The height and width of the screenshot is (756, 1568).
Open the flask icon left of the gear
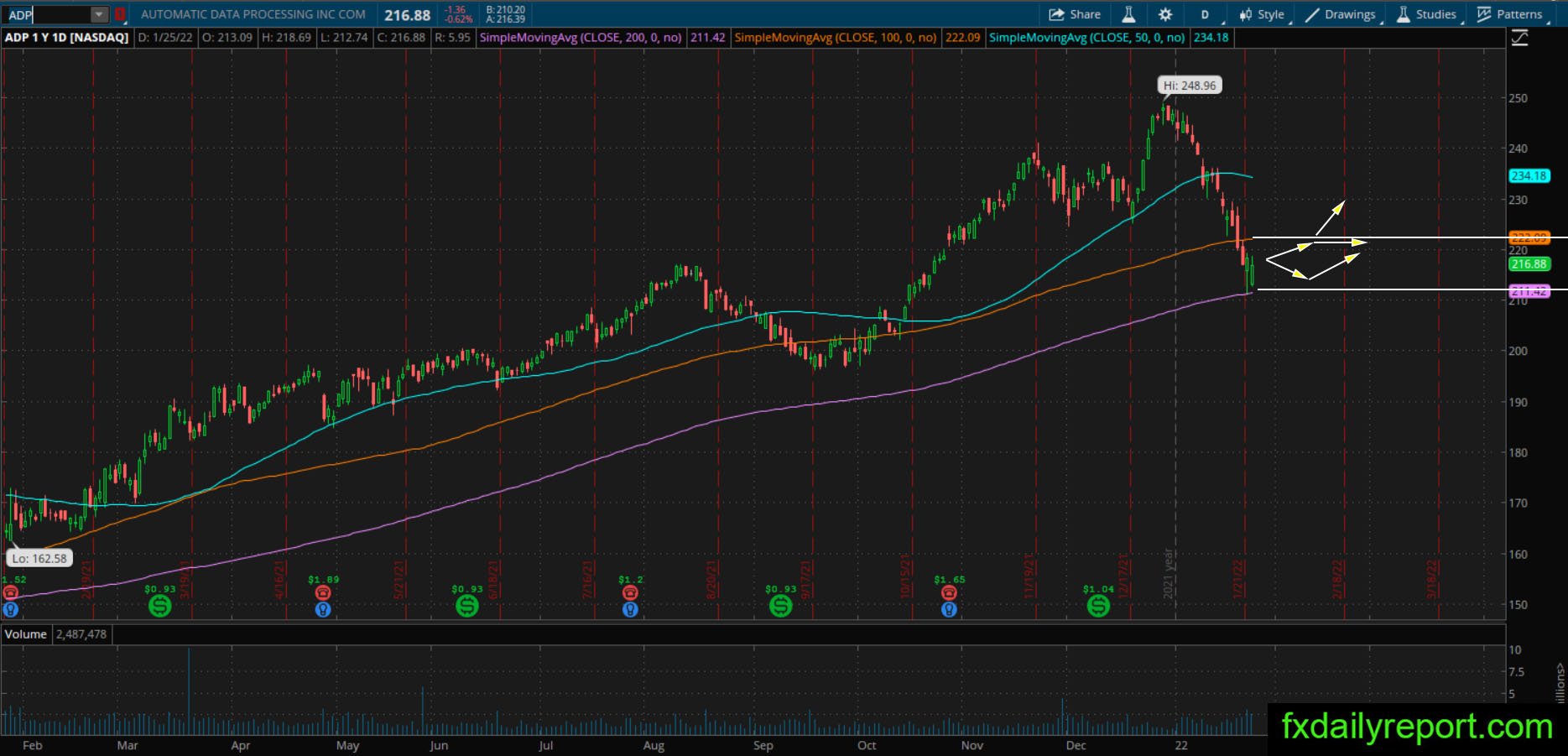pos(1128,14)
